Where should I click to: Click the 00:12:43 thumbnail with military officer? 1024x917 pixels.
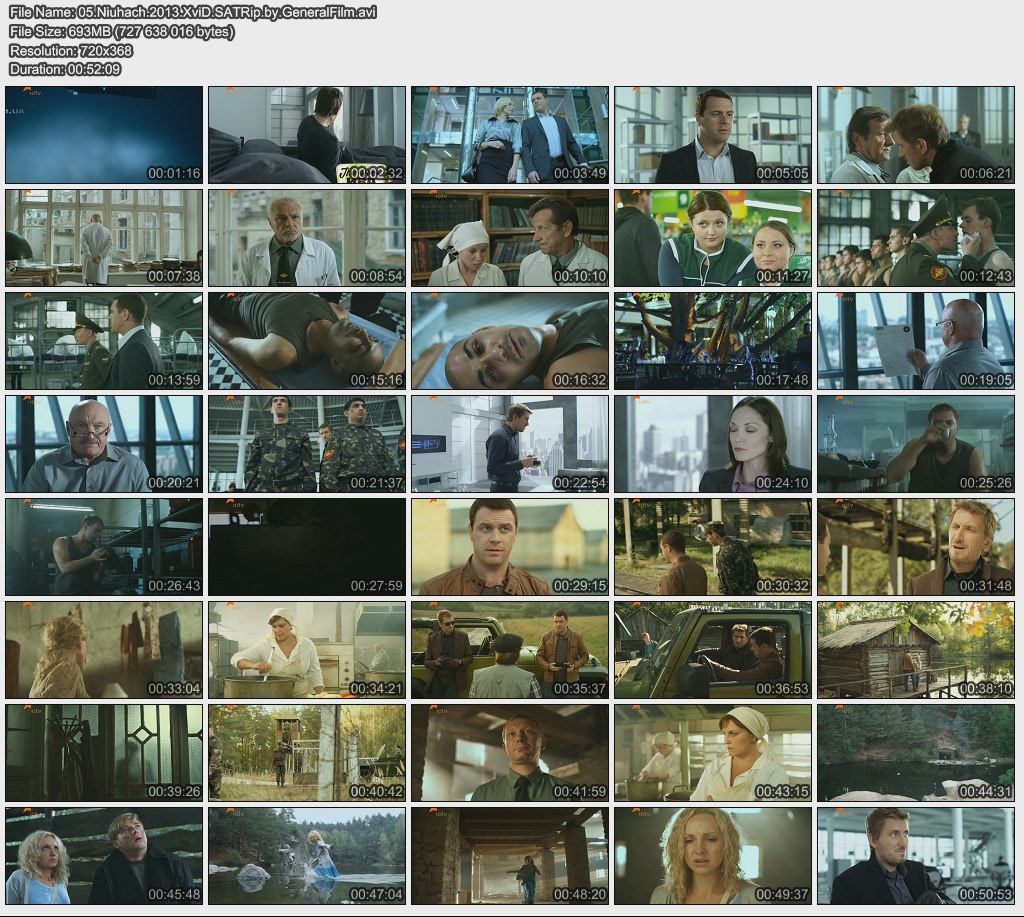[915, 238]
